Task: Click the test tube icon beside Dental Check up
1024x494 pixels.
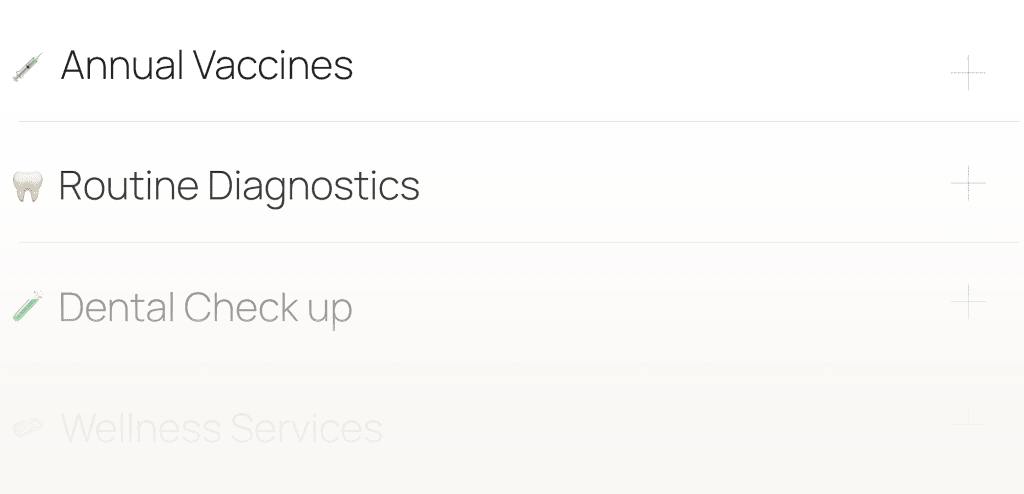Action: click(x=28, y=306)
